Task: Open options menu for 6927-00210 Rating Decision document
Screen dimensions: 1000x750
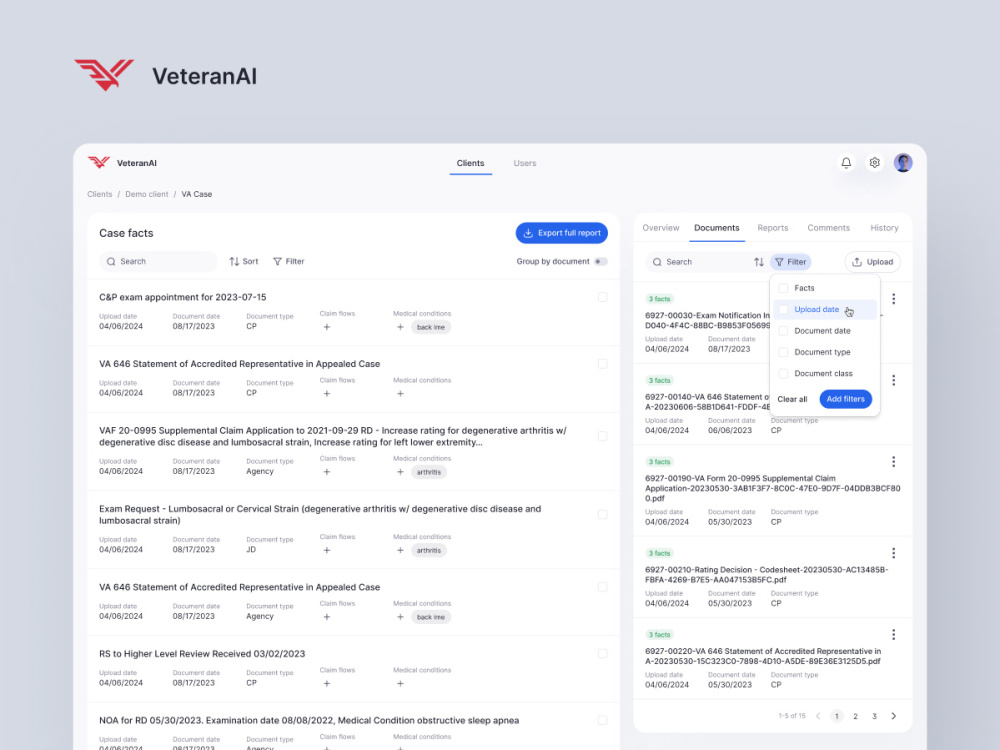Action: tap(893, 553)
